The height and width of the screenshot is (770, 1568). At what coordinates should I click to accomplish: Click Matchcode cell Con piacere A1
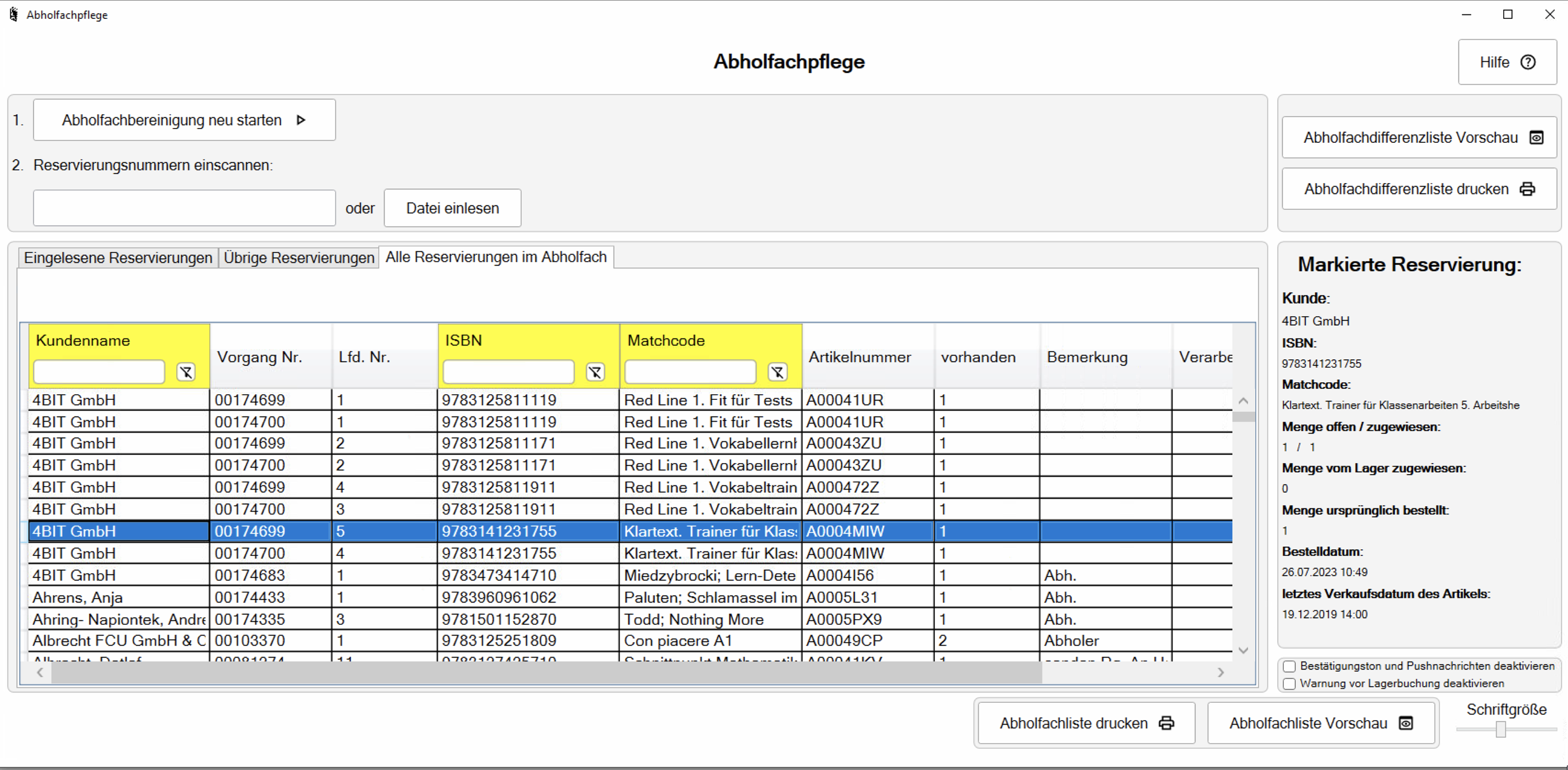click(711, 640)
